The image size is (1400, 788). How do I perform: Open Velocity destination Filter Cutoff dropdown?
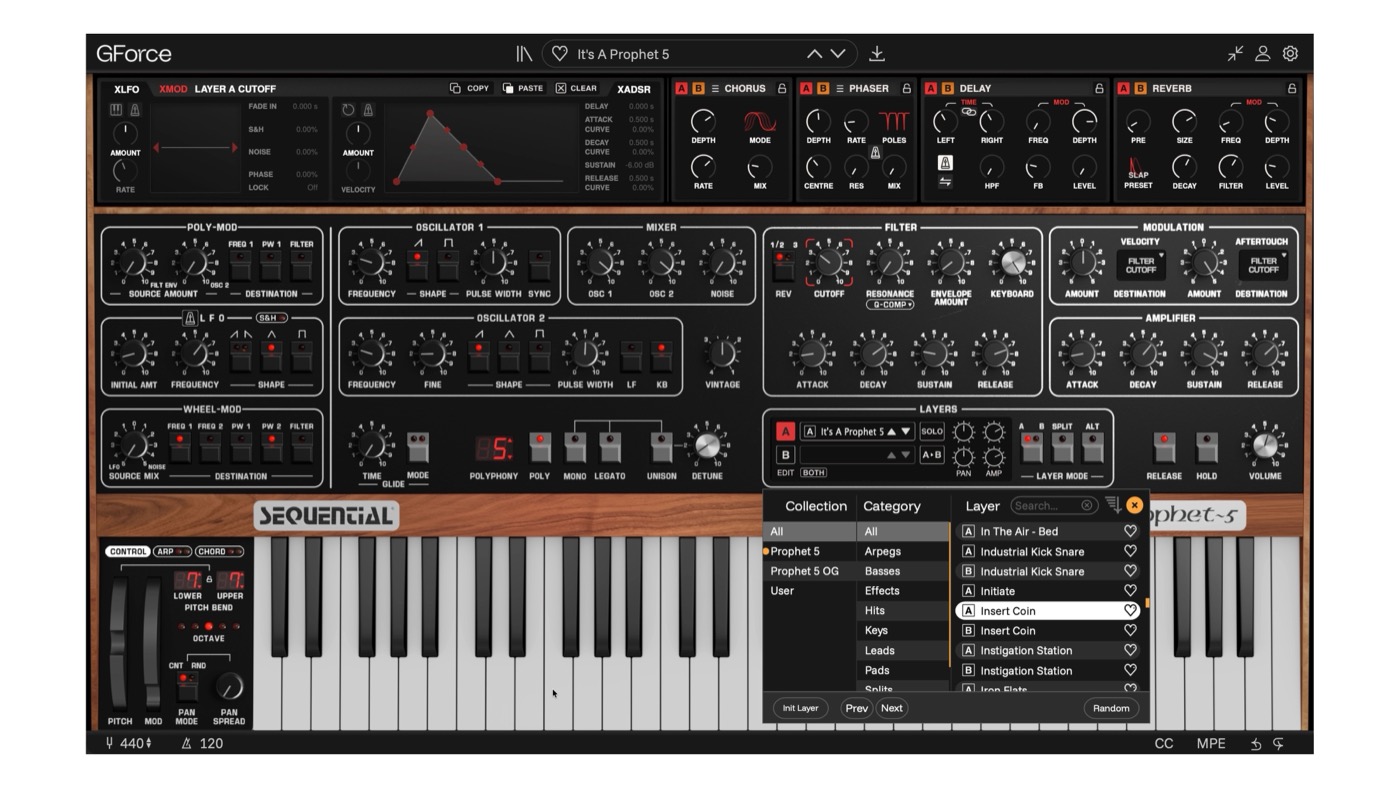point(1141,265)
